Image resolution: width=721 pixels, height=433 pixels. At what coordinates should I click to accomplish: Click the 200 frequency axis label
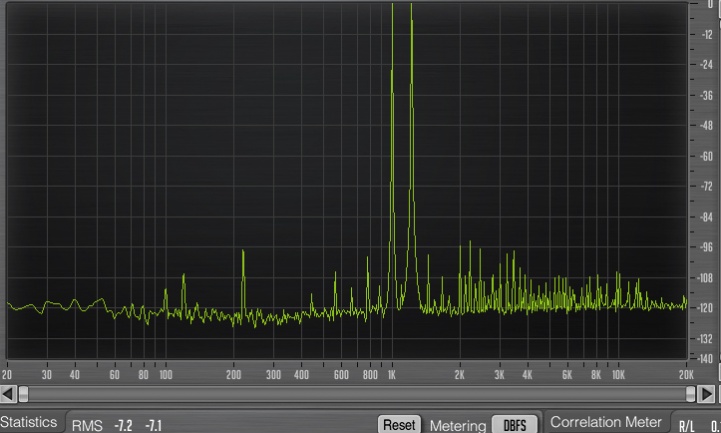(x=234, y=375)
